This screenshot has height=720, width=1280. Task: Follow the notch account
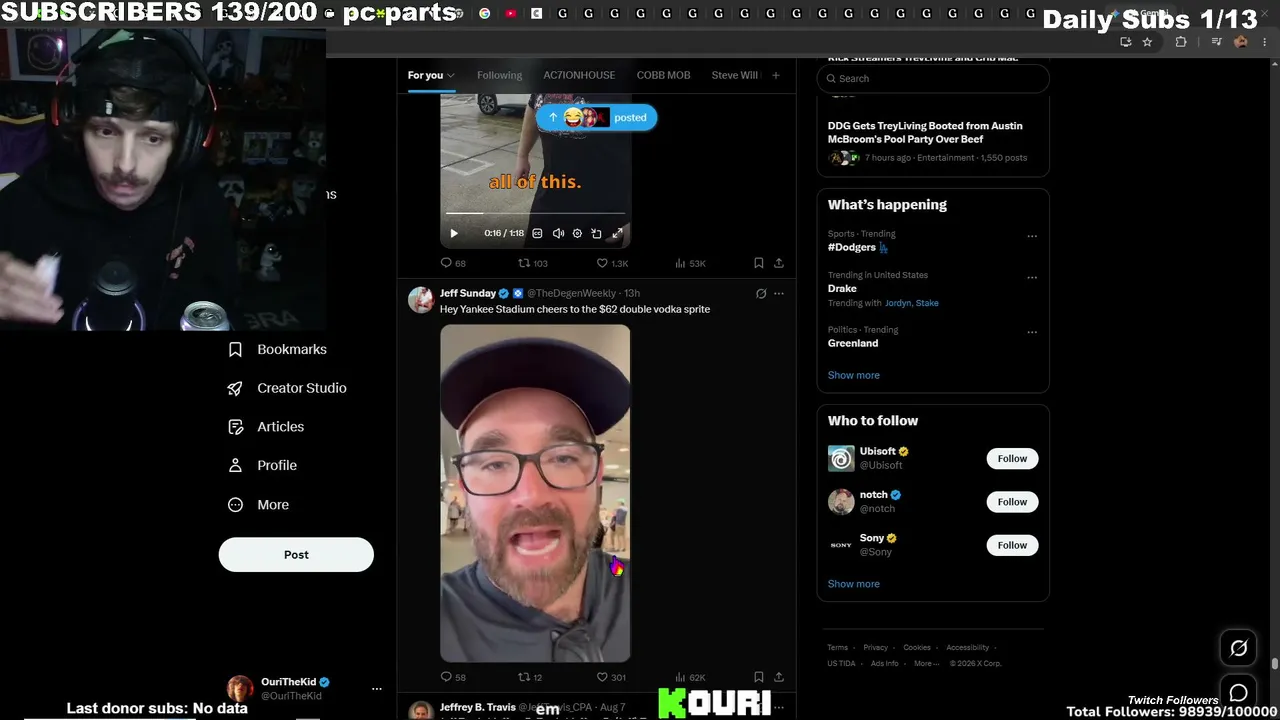coord(1012,502)
